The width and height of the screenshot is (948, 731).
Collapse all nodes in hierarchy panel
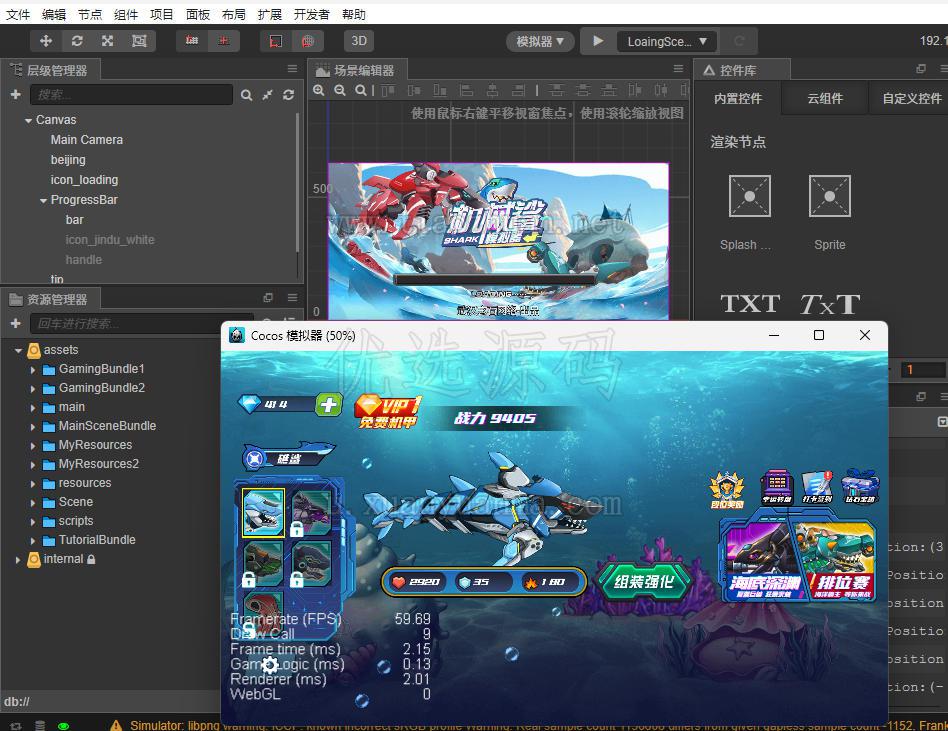pos(267,95)
